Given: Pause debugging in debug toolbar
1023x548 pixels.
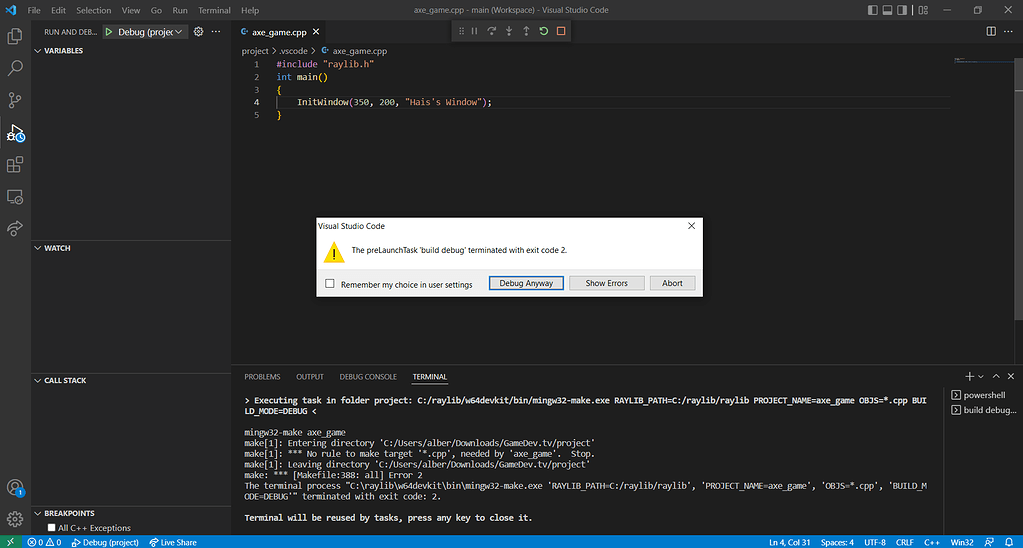Looking at the screenshot, I should click(474, 31).
